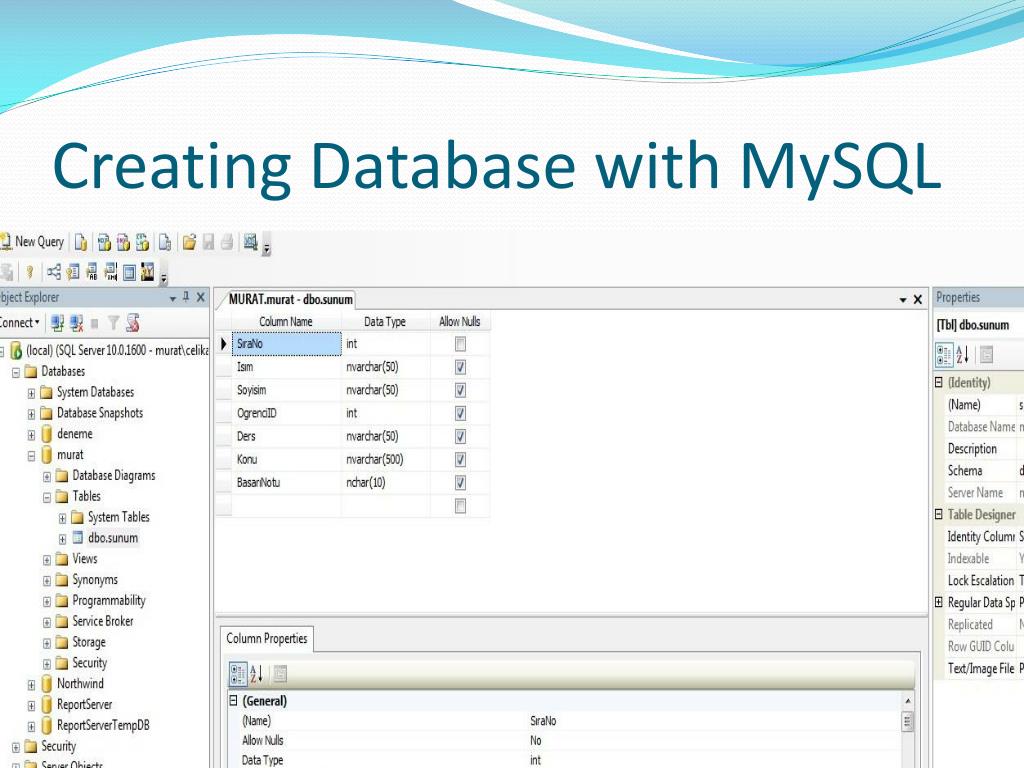Click the Alphabetical sort icon in Column Properties
The height and width of the screenshot is (768, 1024).
pyautogui.click(x=257, y=674)
